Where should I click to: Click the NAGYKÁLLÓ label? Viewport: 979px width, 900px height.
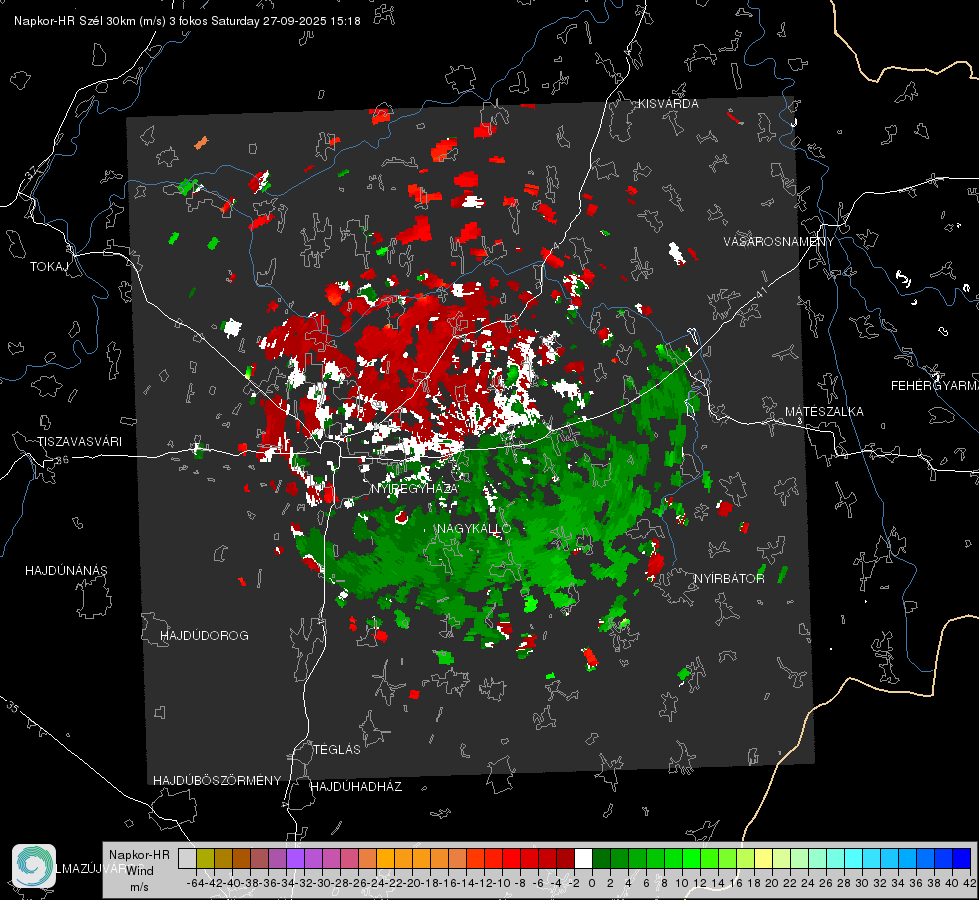point(474,528)
